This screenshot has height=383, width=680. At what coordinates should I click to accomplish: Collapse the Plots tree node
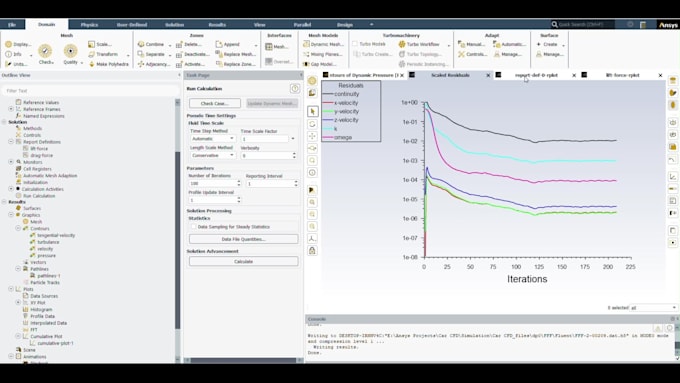click(x=11, y=289)
